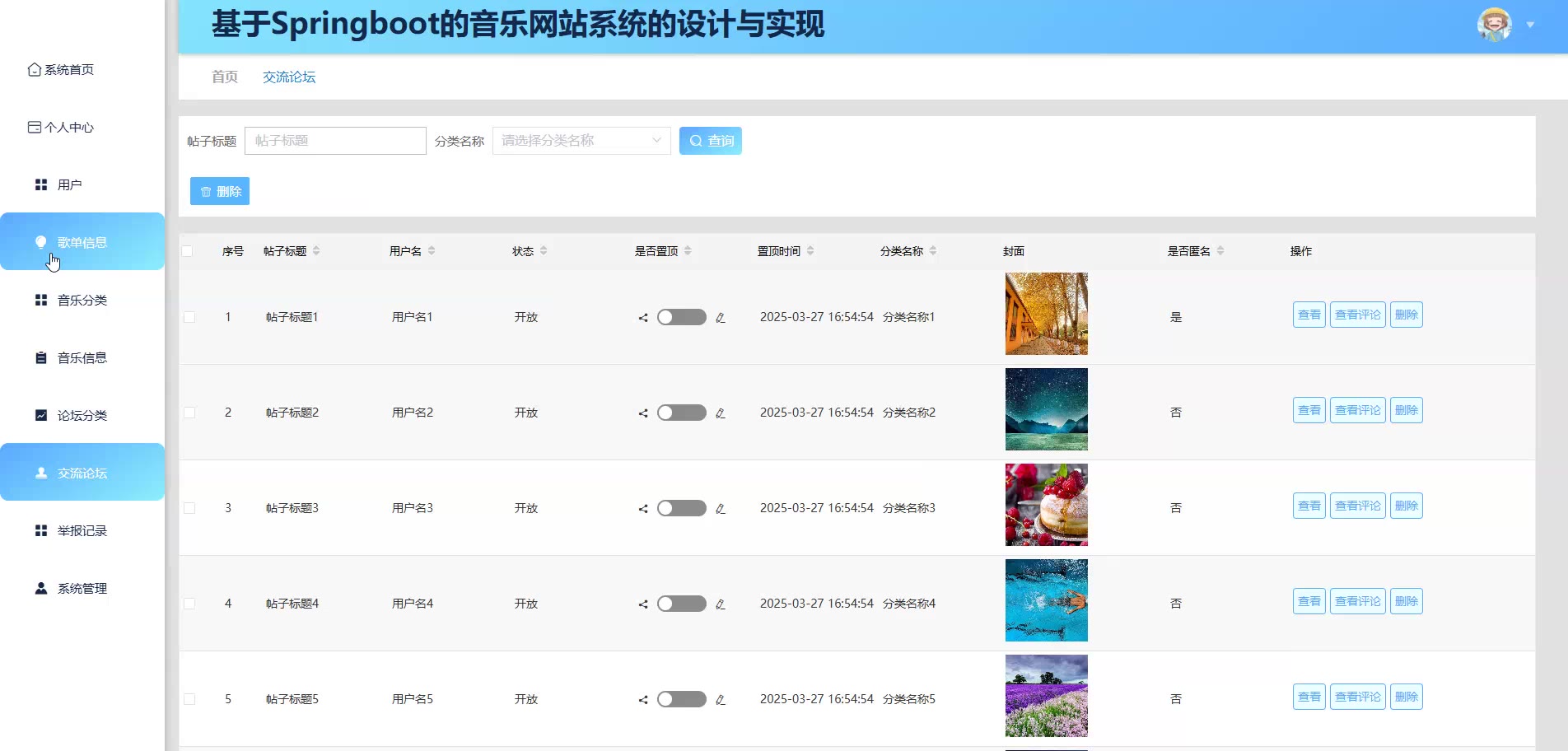Image resolution: width=1568 pixels, height=751 pixels.
Task: Toggle the pin slider for 帖子标题4
Action: (x=681, y=604)
